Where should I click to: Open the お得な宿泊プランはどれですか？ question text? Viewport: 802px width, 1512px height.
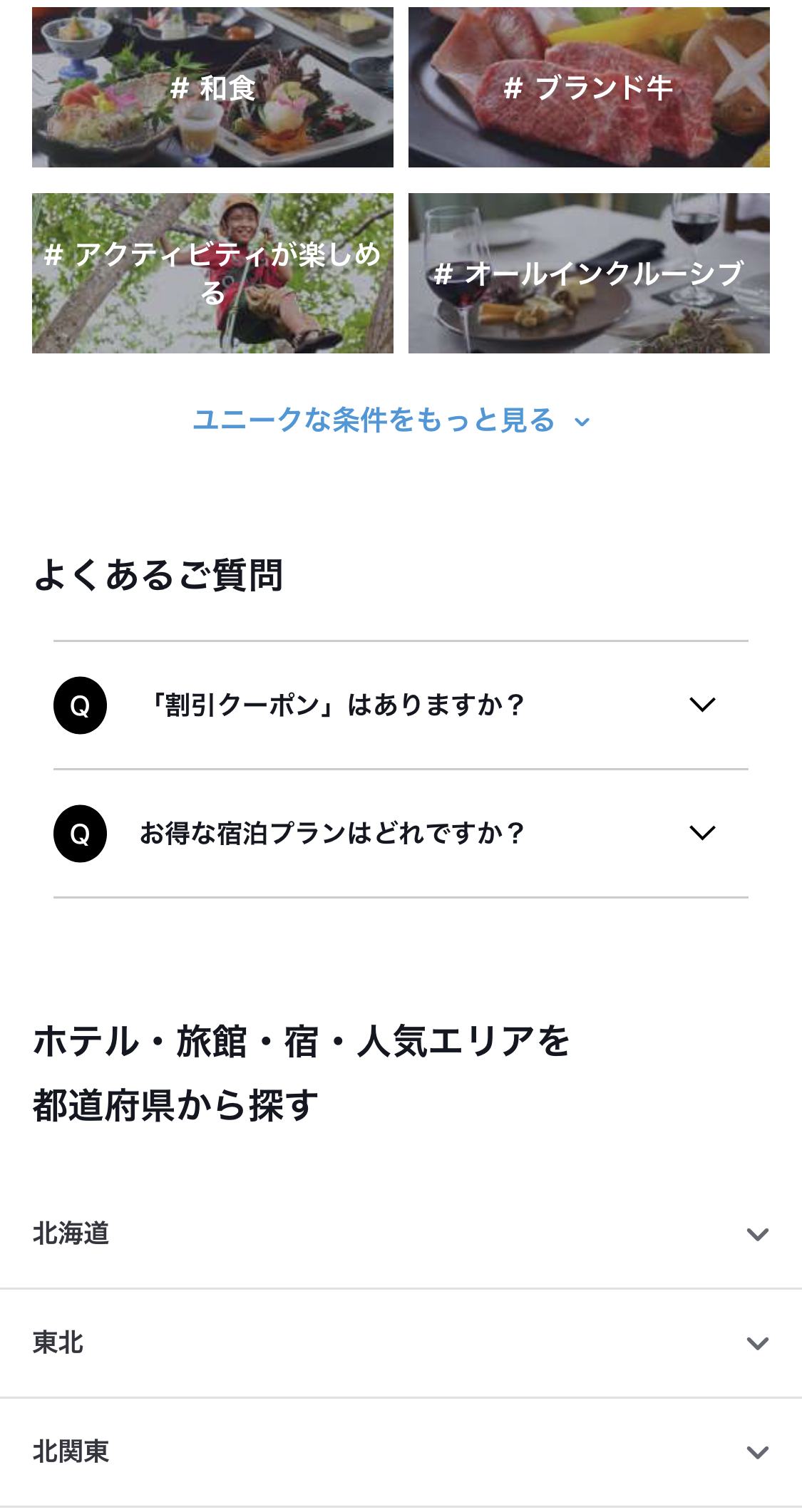[x=332, y=834]
